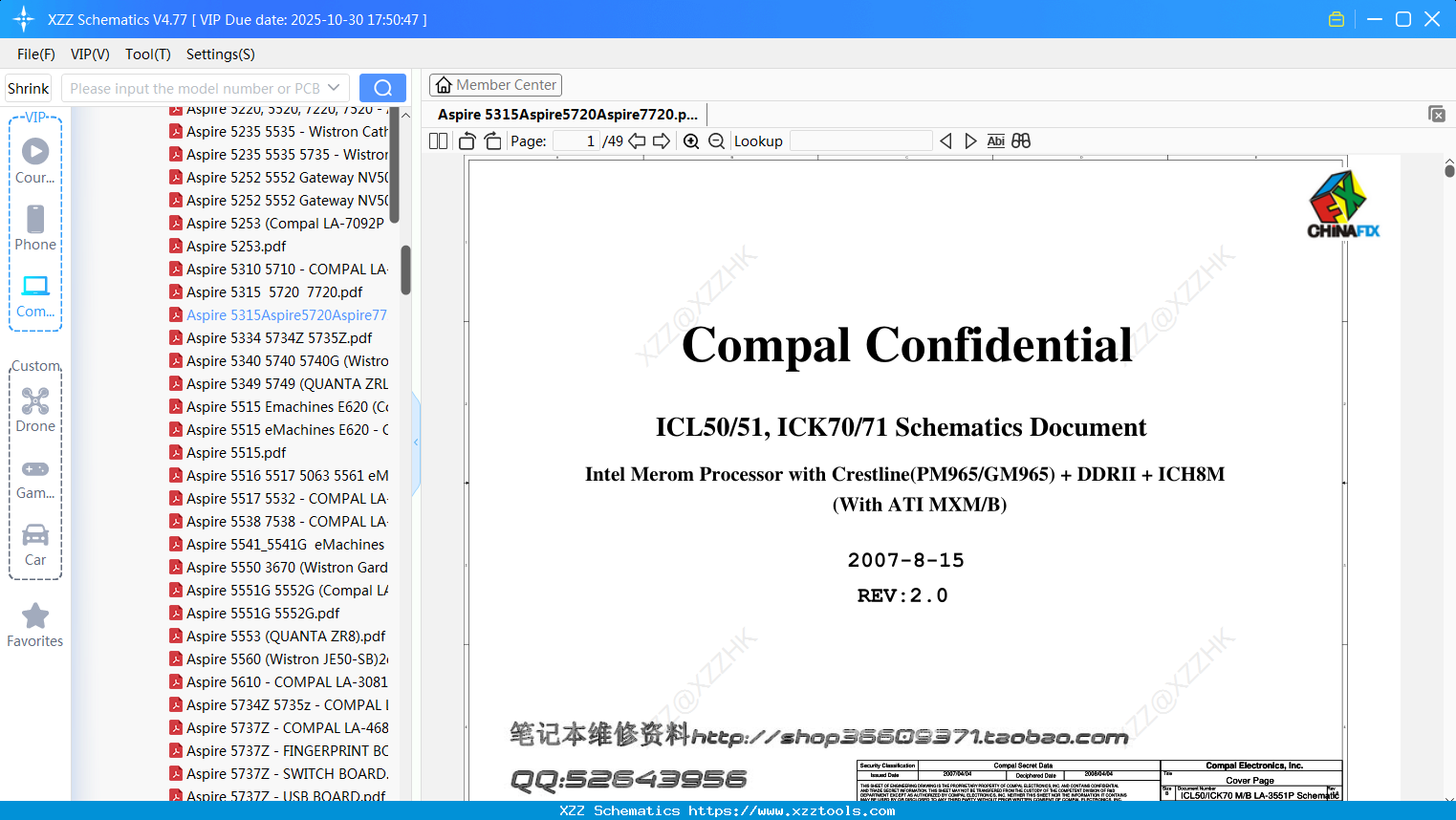This screenshot has height=820, width=1456.
Task: Open Aspire 5310 5710 - COMPAL file
Action: click(279, 270)
